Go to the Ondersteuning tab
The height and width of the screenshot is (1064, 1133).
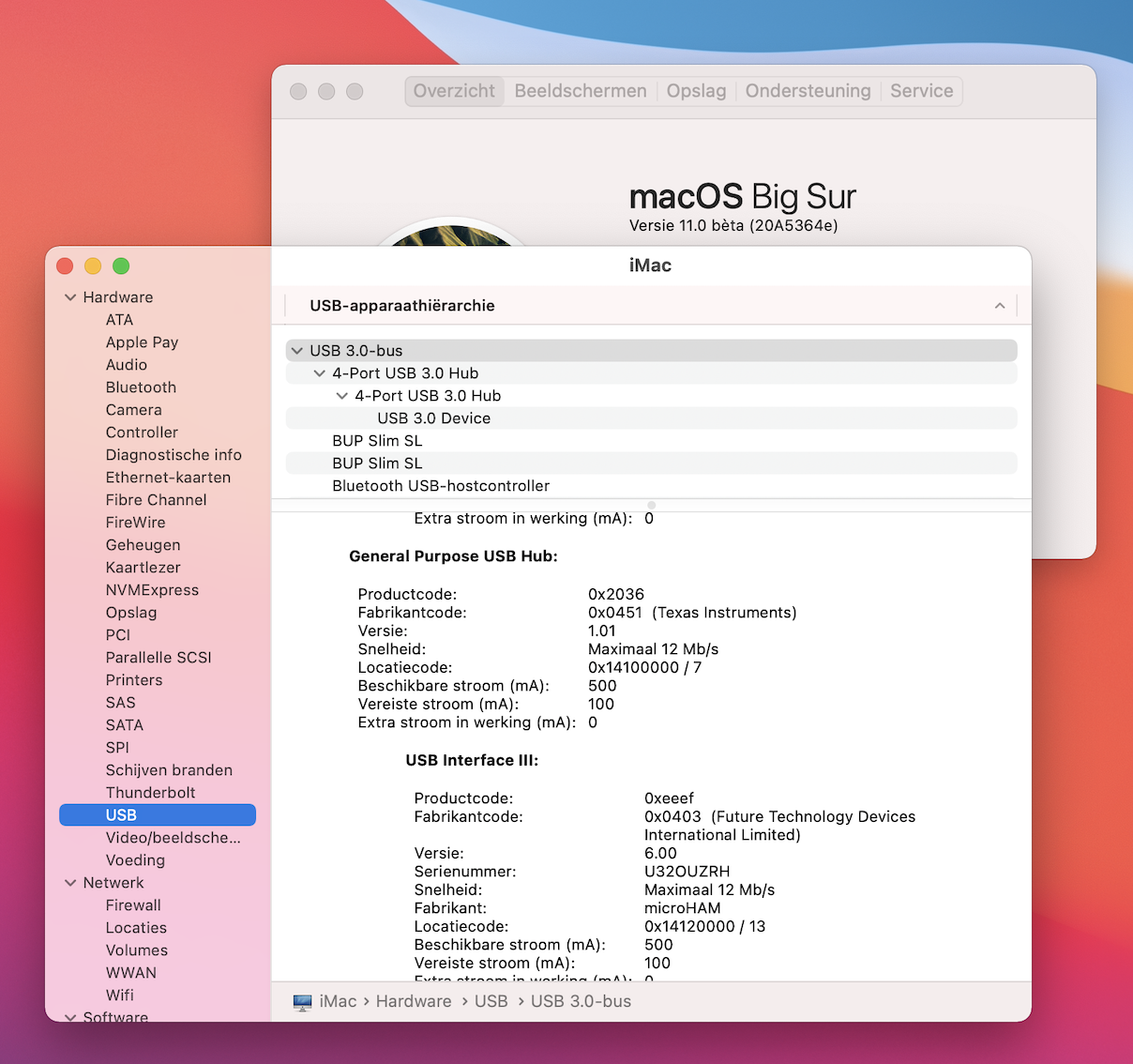(x=808, y=91)
